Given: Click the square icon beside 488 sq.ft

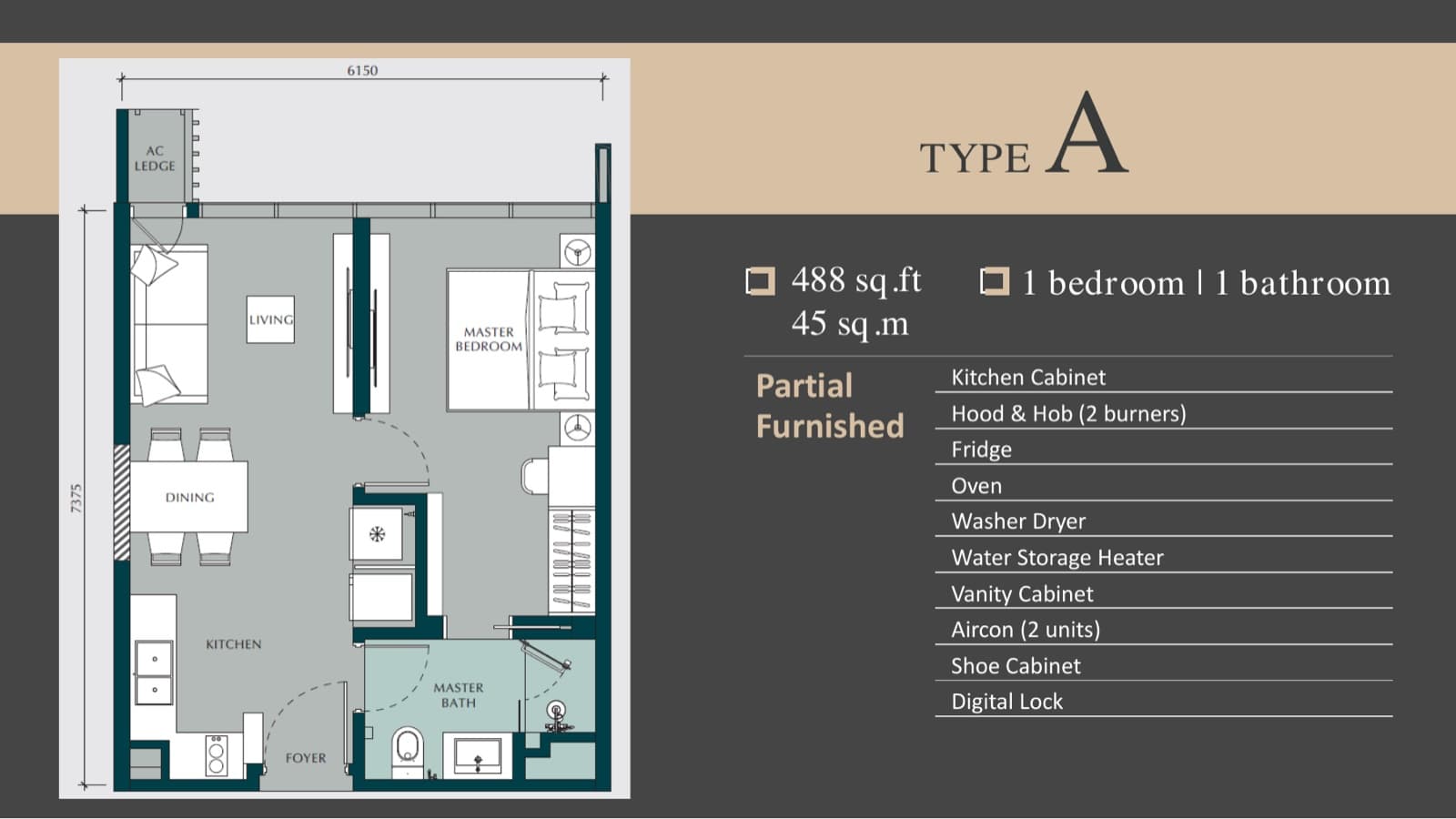Looking at the screenshot, I should click(760, 281).
